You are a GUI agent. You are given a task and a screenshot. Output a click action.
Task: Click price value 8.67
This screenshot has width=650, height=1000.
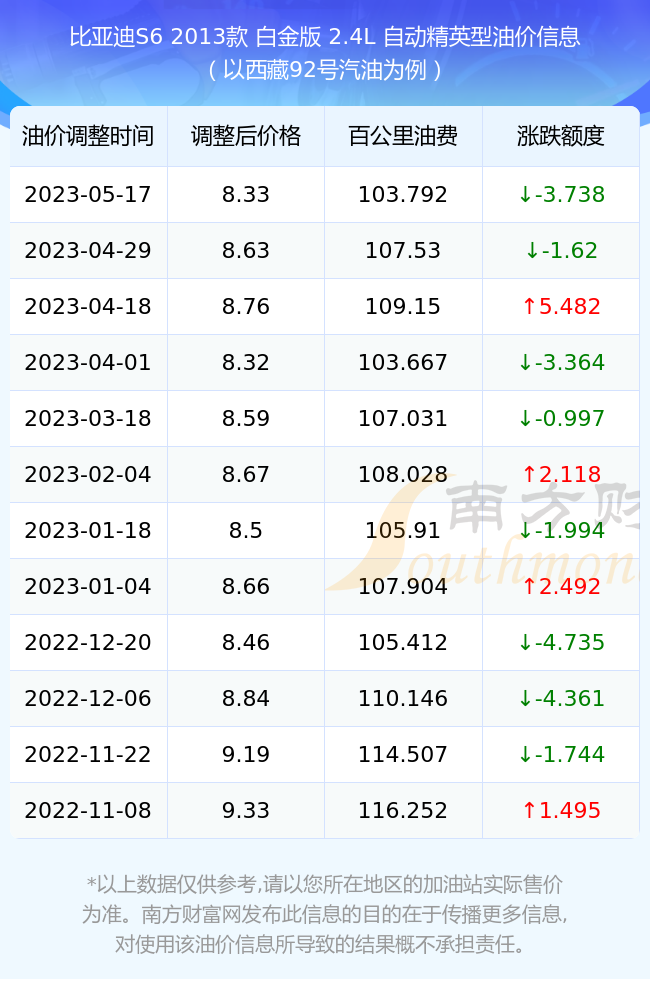(x=246, y=475)
